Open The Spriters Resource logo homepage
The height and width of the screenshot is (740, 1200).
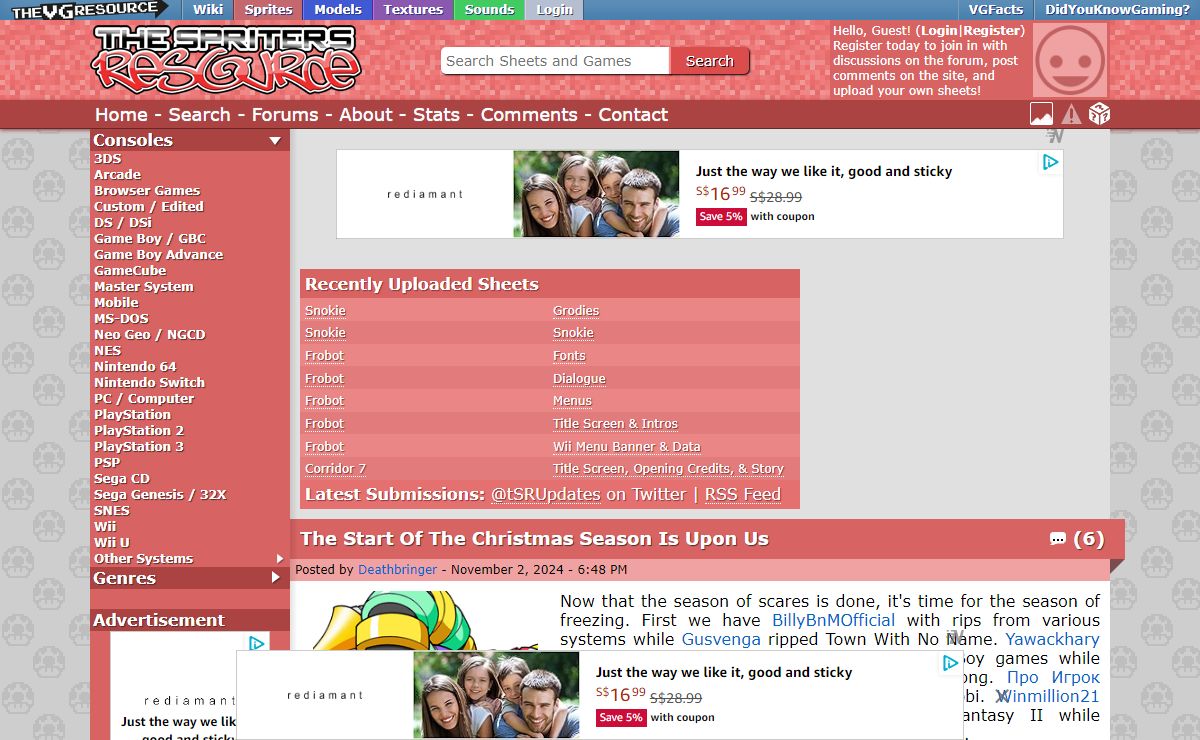point(226,59)
